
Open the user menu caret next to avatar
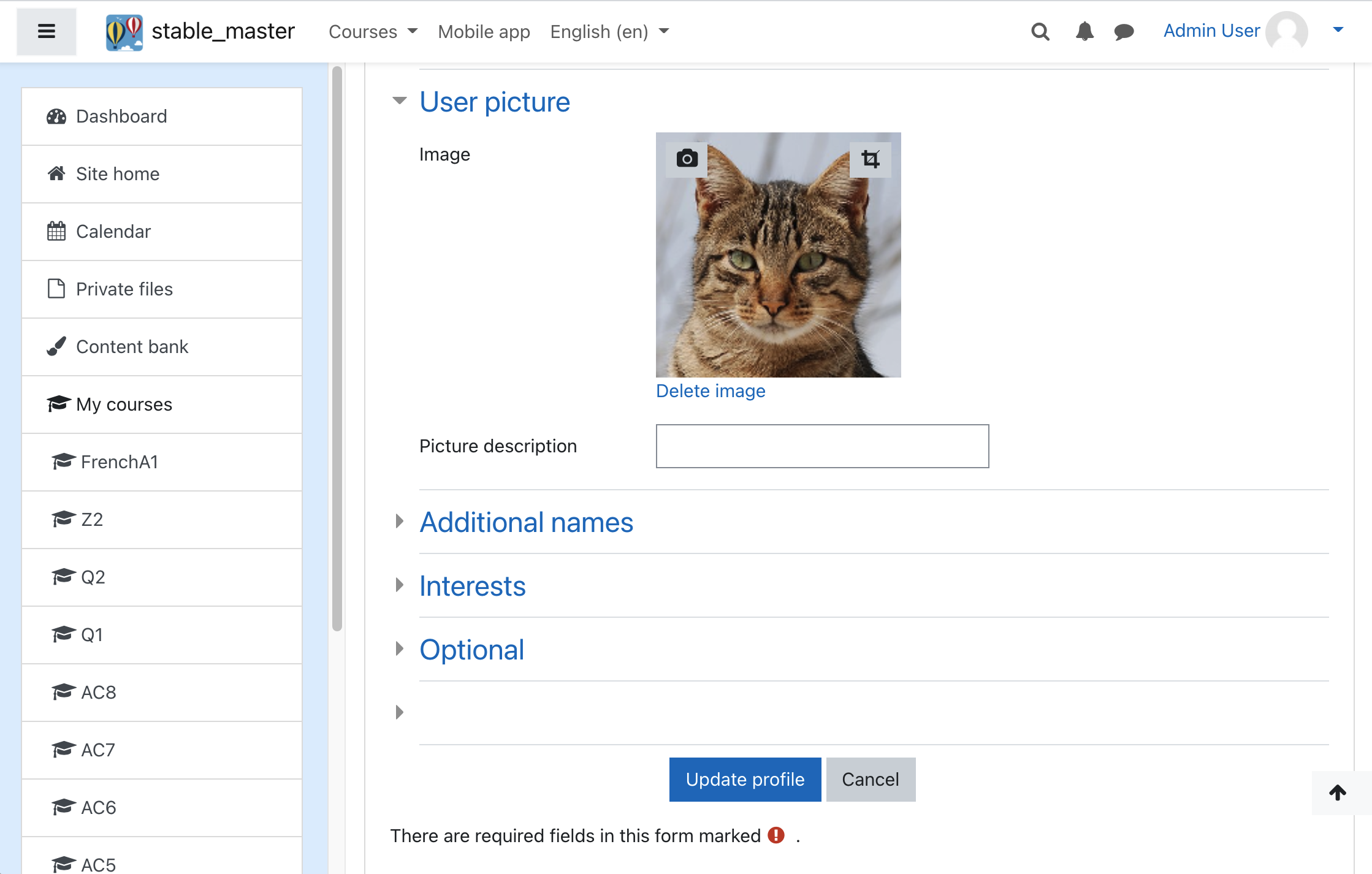[1338, 29]
